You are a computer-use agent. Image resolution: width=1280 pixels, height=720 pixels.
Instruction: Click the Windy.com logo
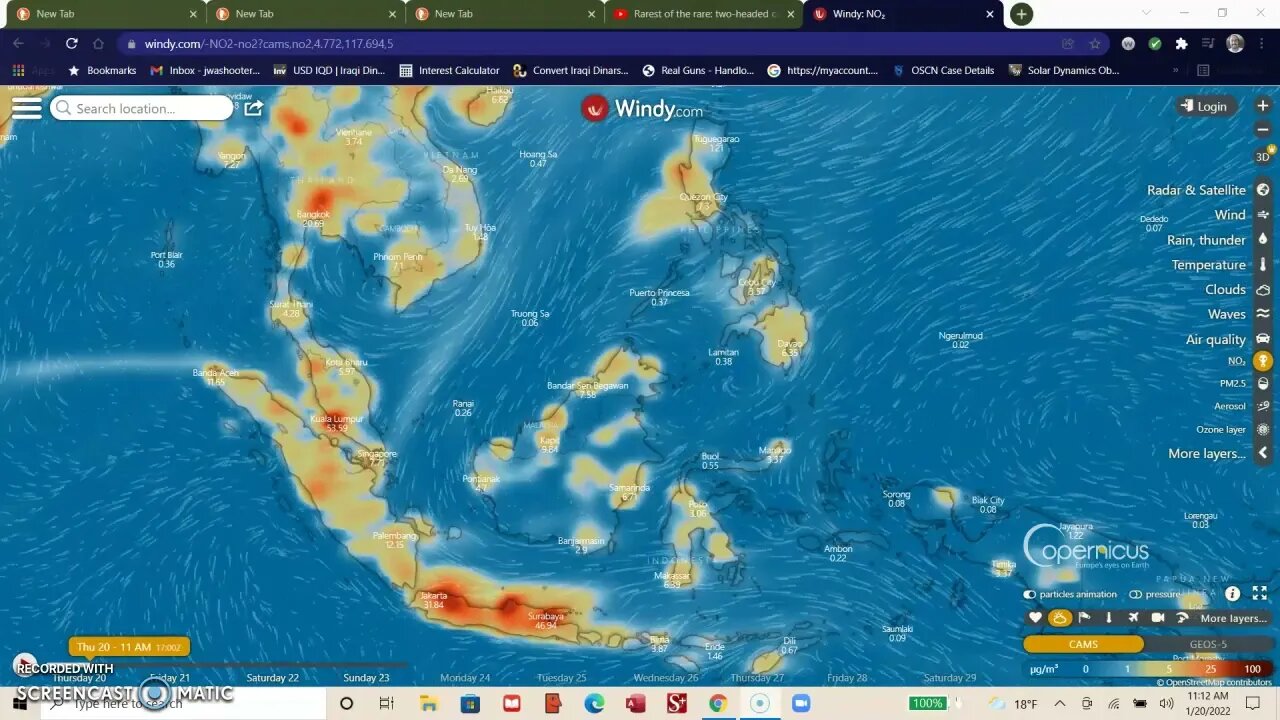(641, 108)
